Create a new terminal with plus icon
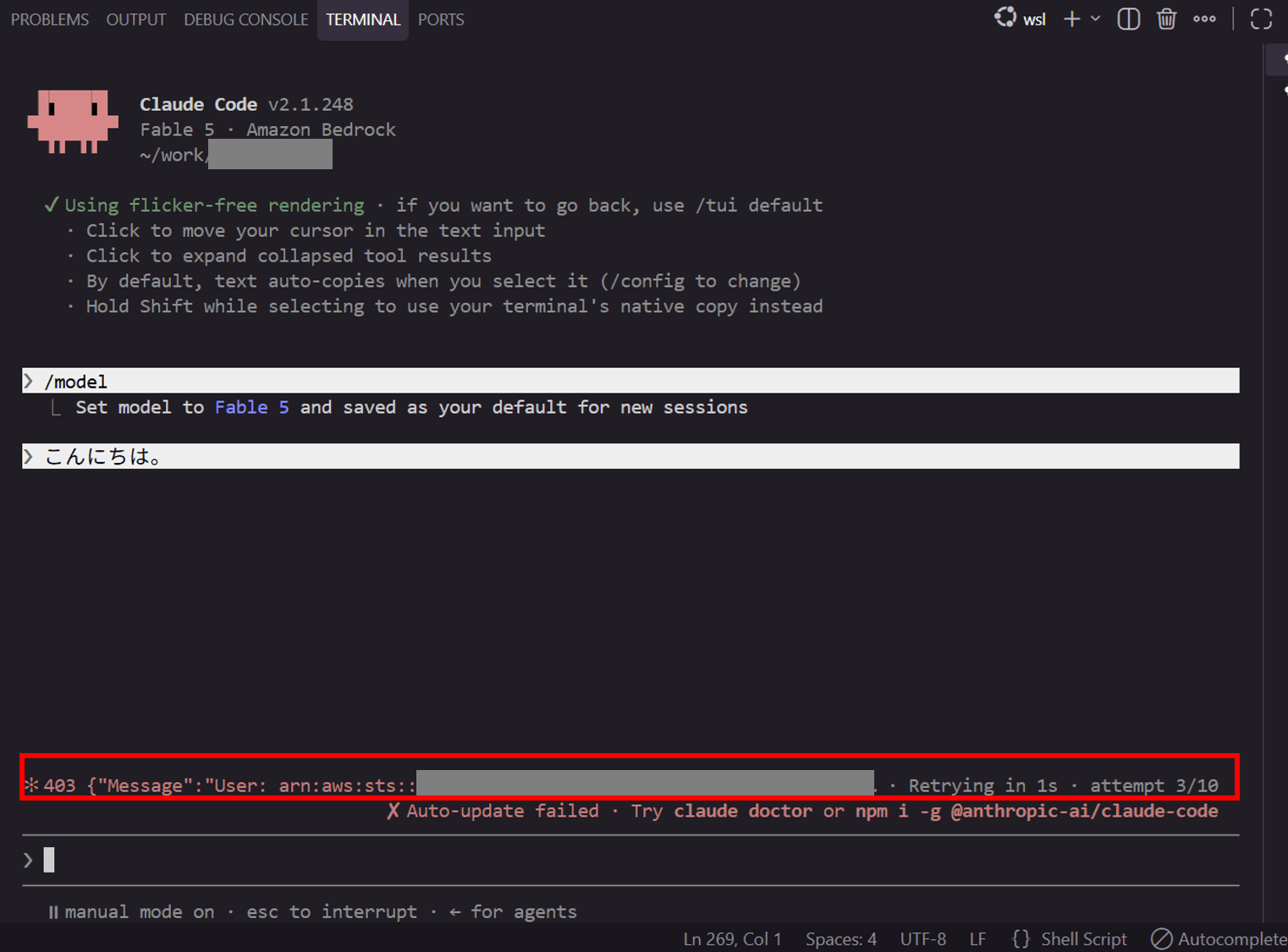Viewport: 1288px width, 952px height. coord(1072,19)
